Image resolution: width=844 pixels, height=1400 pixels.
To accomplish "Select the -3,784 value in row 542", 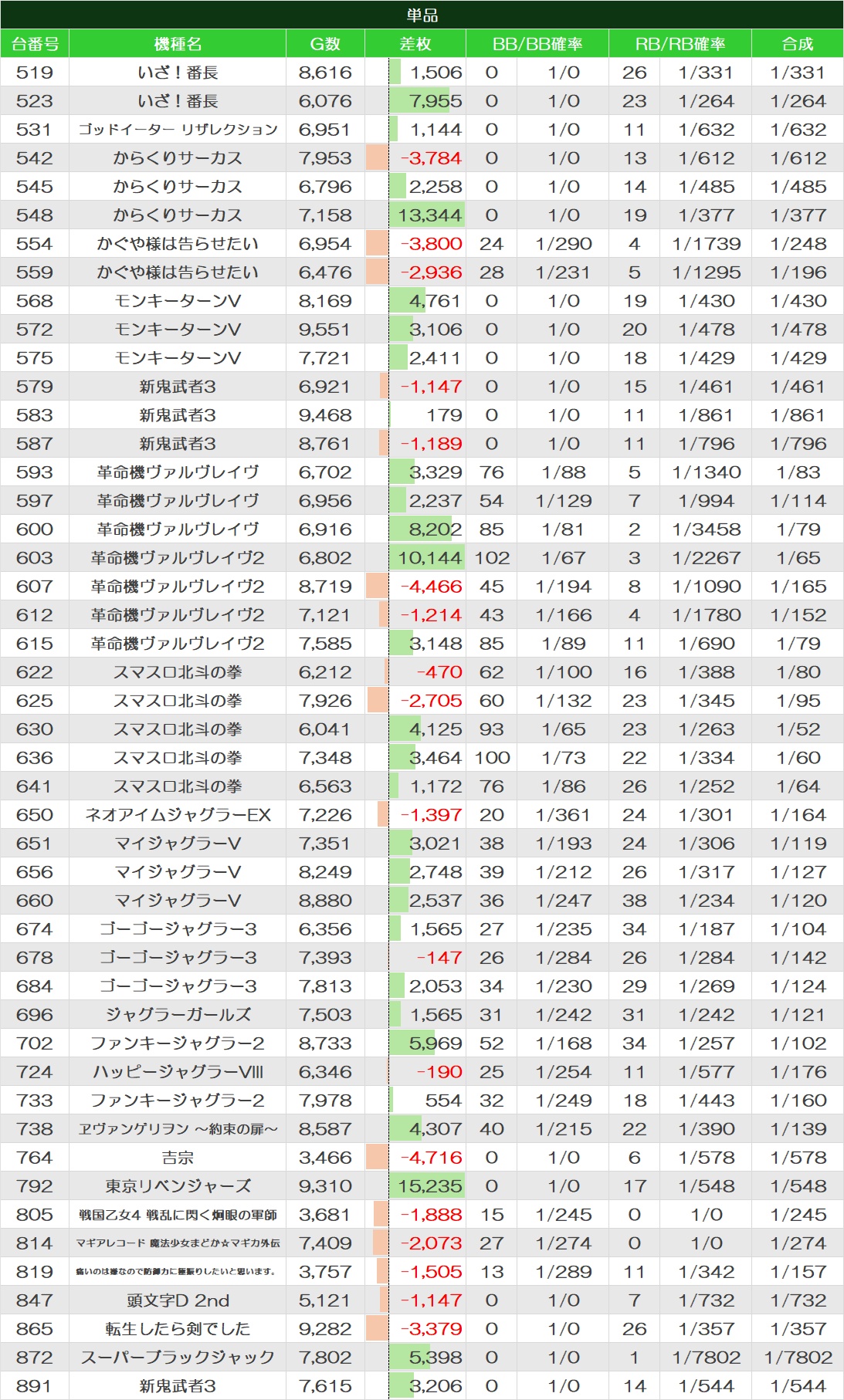I will click(x=431, y=158).
